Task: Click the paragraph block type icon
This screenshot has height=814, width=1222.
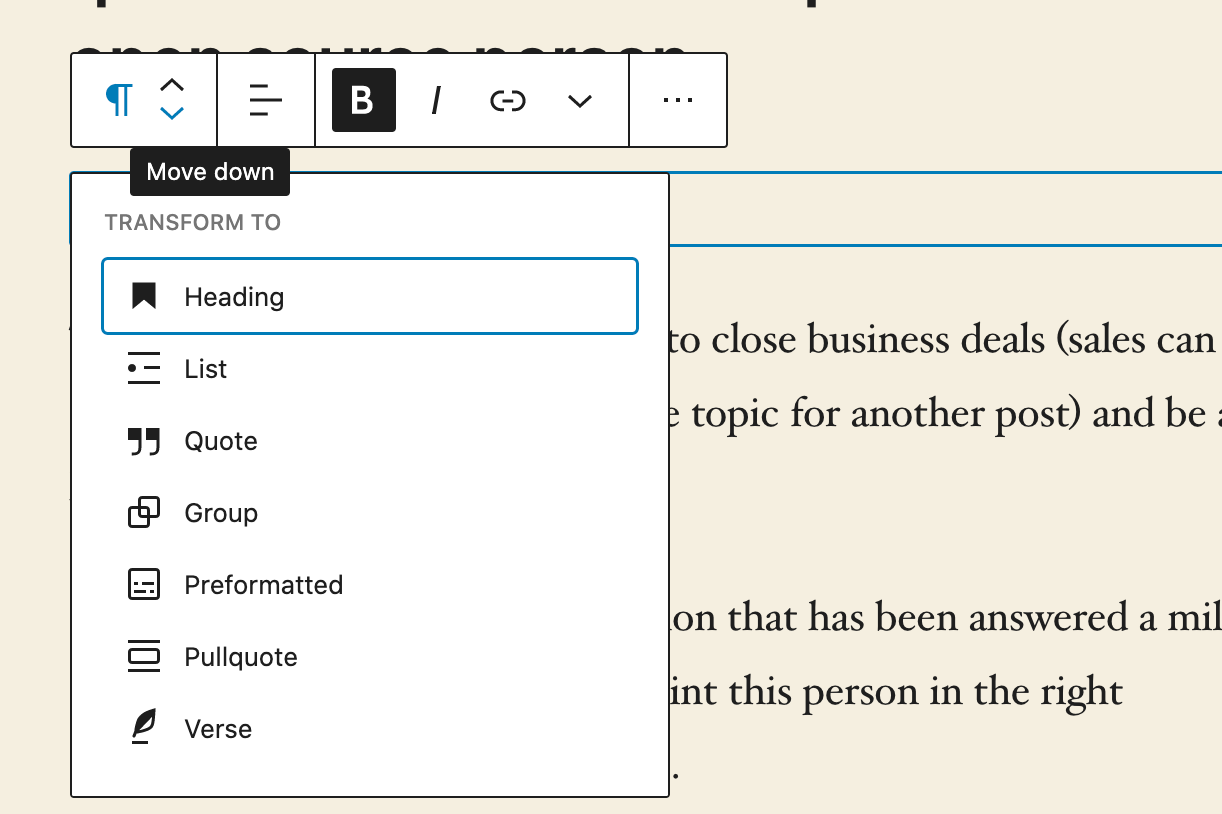Action: click(x=119, y=100)
